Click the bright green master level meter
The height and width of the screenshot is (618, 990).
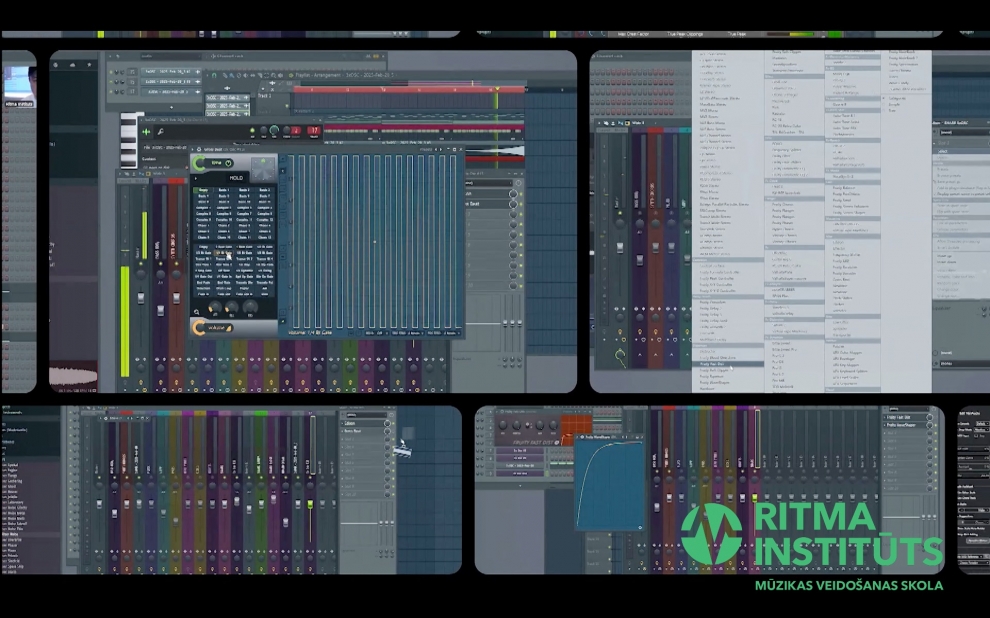point(124,318)
